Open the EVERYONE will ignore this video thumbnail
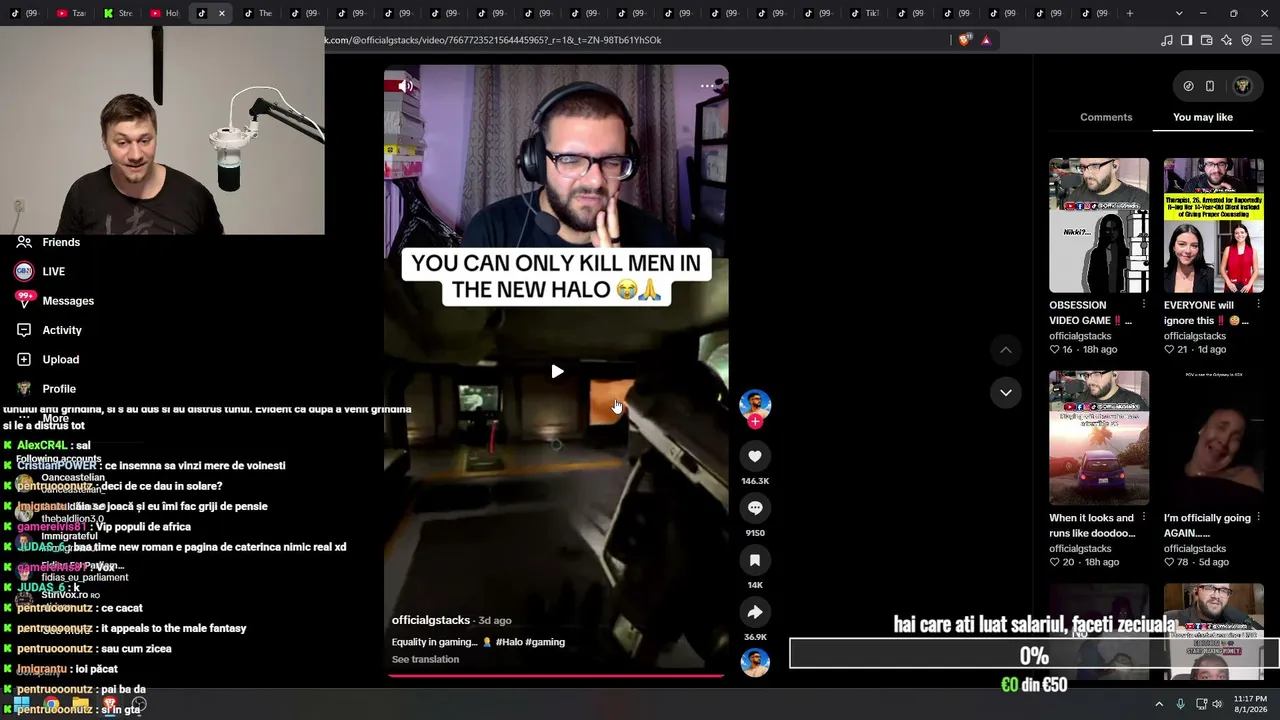This screenshot has height=720, width=1280. (1214, 225)
